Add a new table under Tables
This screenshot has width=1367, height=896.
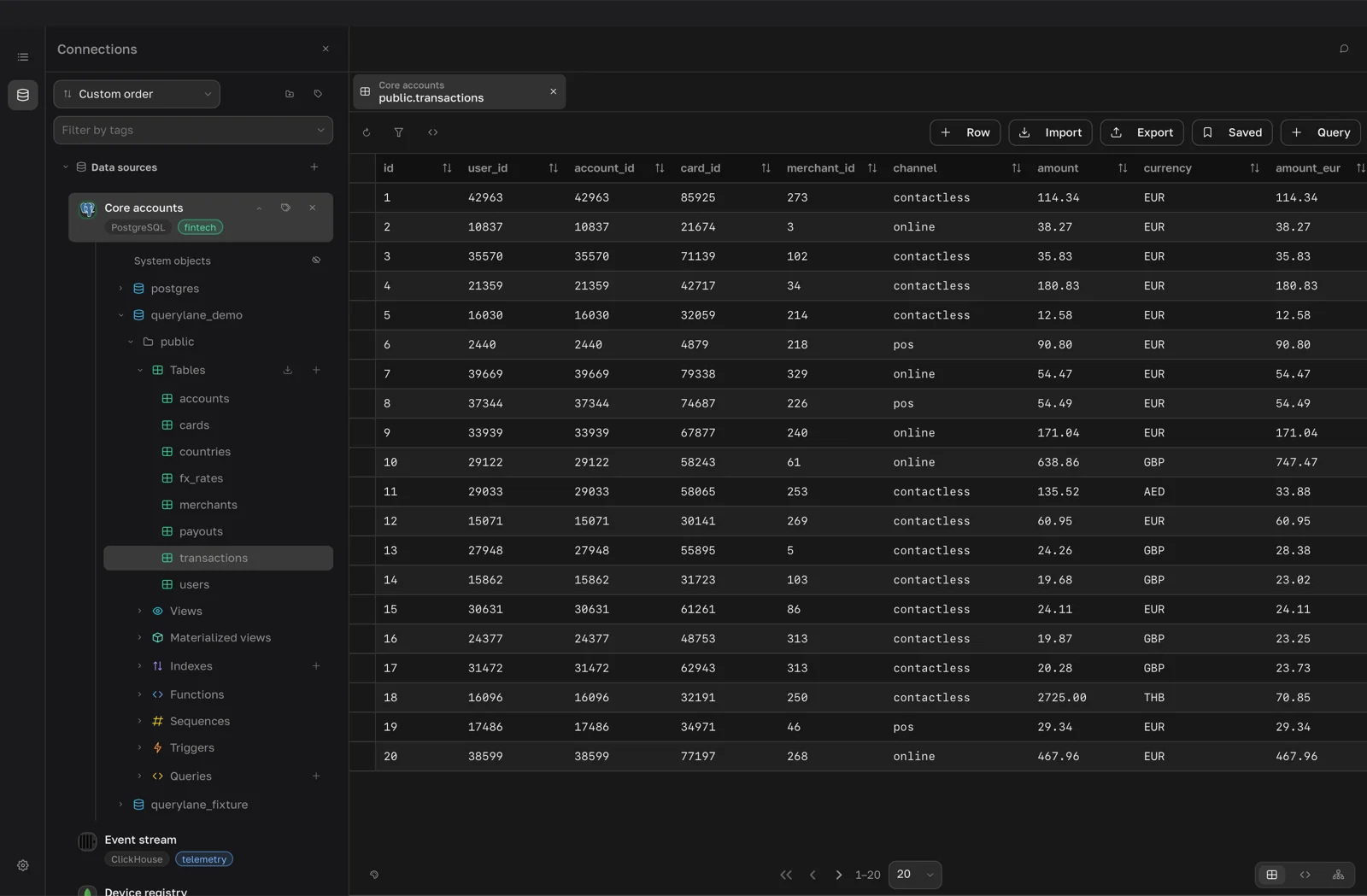pyautogui.click(x=316, y=370)
